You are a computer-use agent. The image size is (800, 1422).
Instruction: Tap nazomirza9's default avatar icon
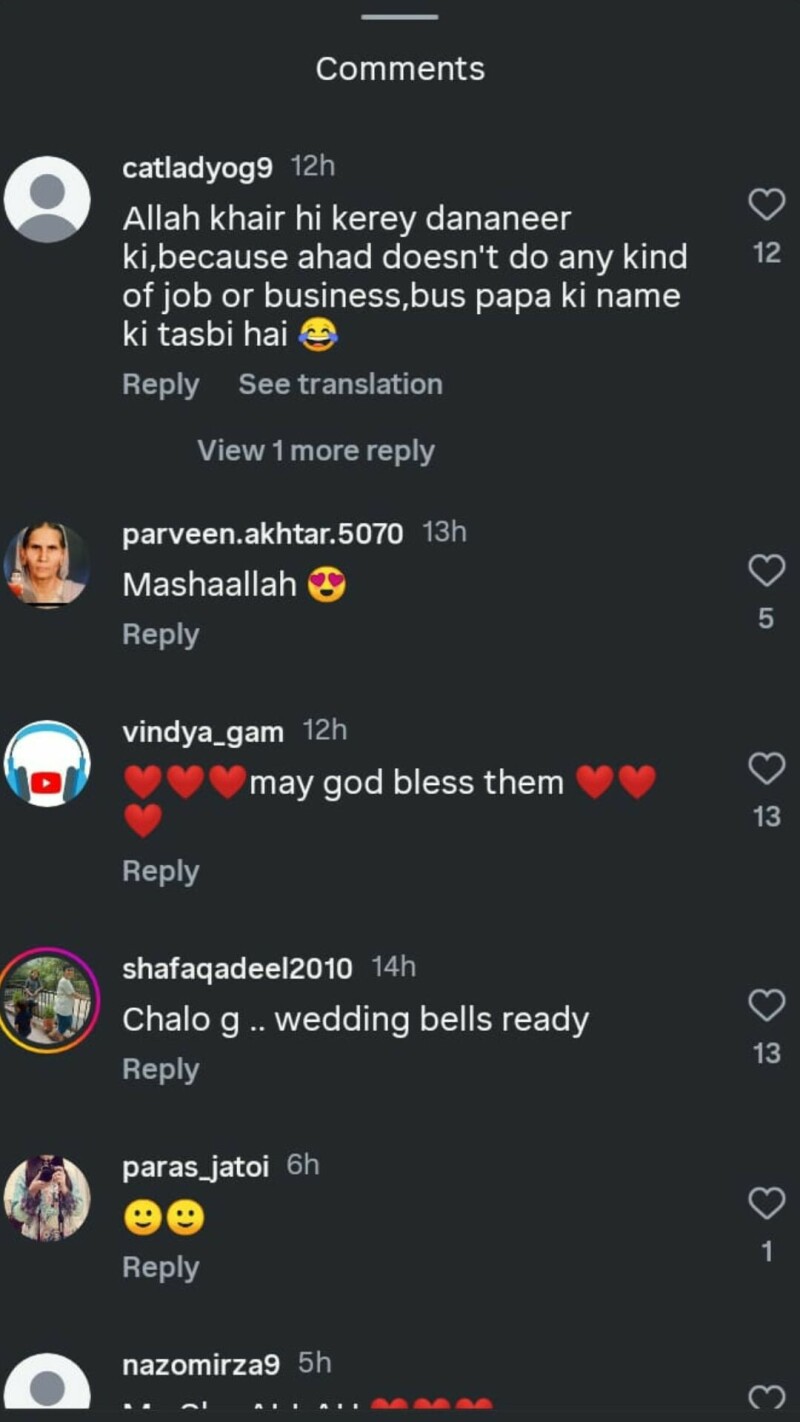(47, 1390)
